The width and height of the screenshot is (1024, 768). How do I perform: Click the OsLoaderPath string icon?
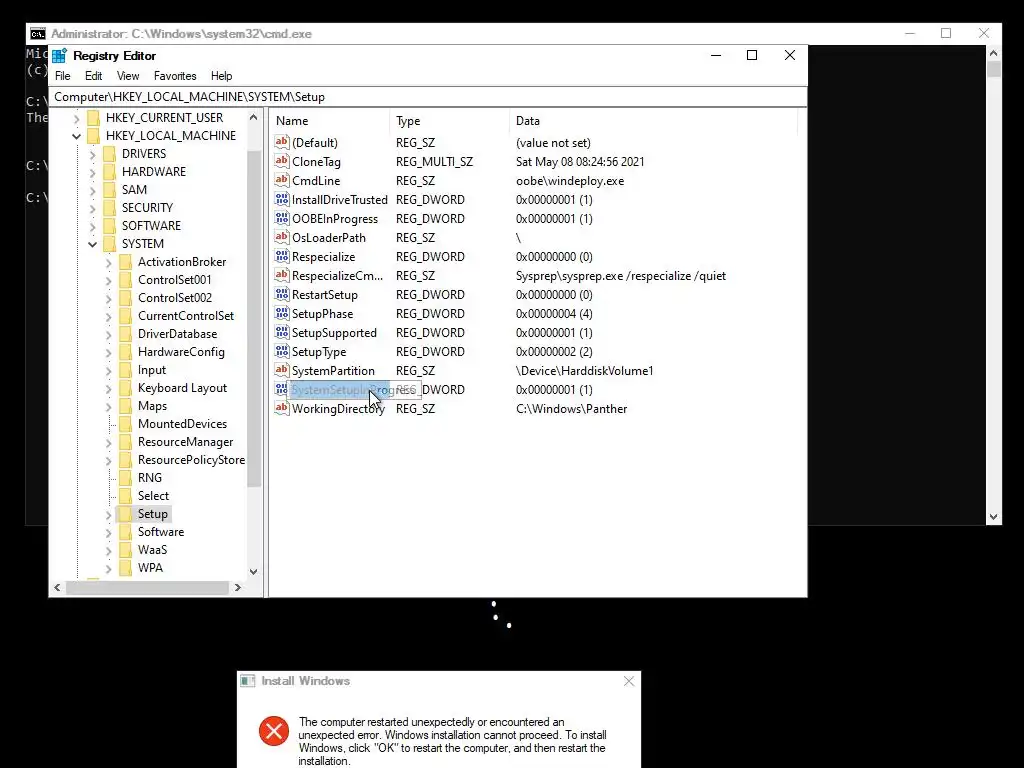[281, 237]
